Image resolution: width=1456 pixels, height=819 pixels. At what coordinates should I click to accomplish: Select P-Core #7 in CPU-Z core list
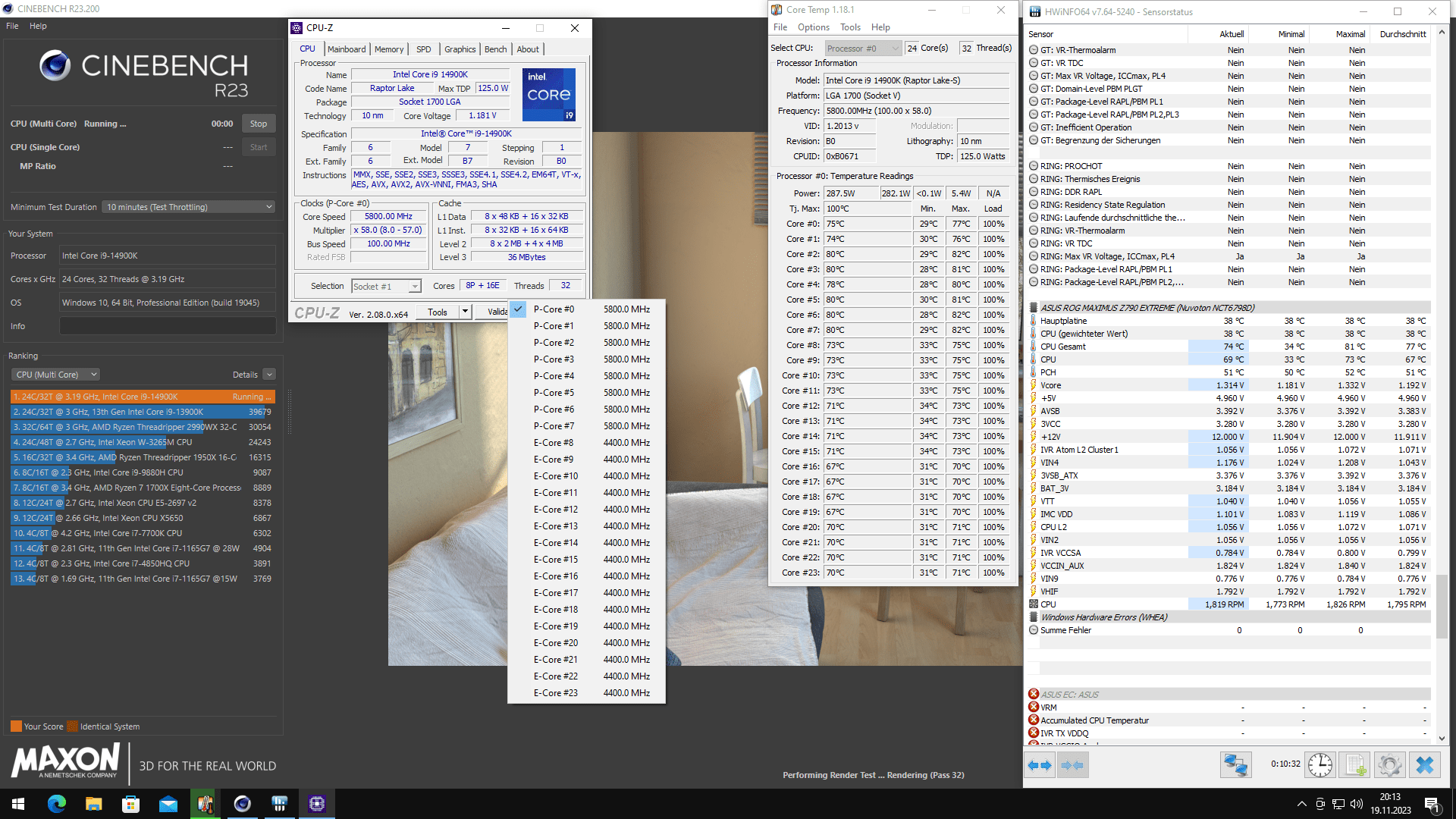point(586,426)
